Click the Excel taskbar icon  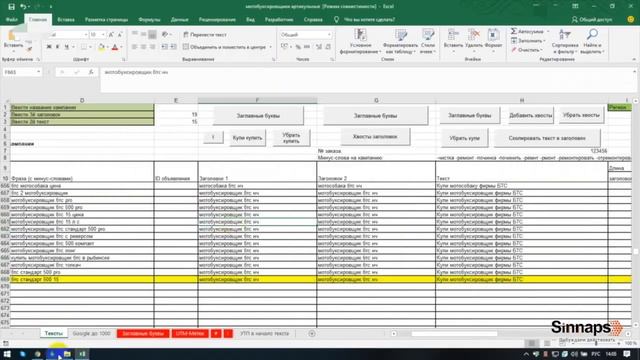coord(82,354)
